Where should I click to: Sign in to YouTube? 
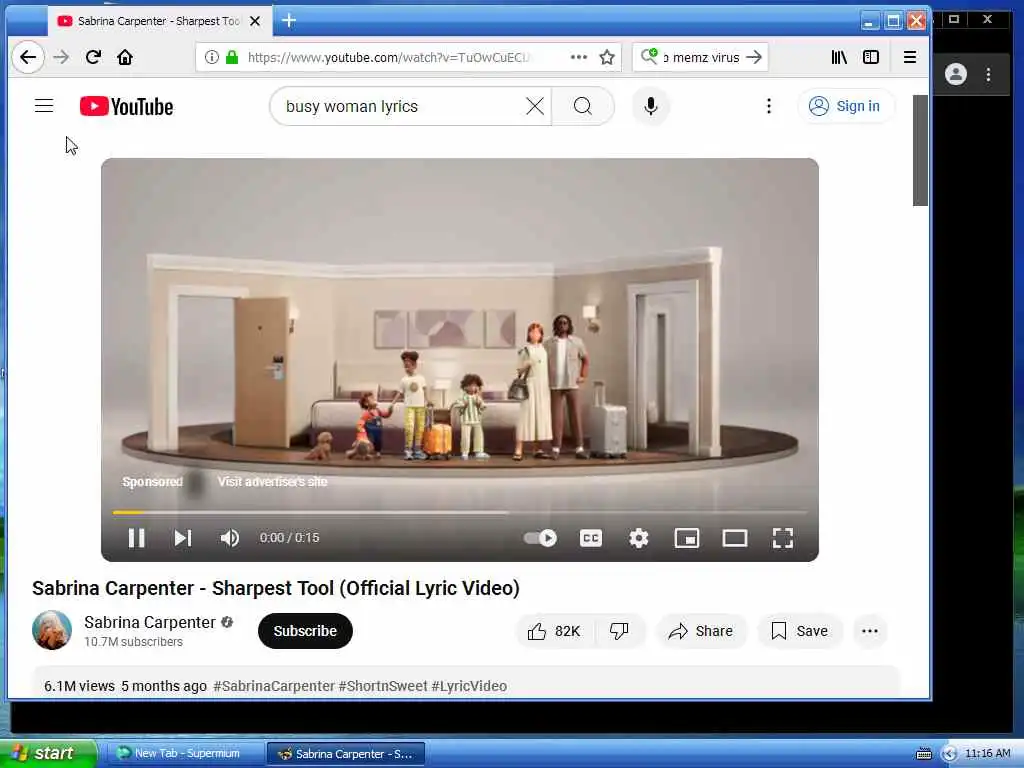tap(845, 106)
